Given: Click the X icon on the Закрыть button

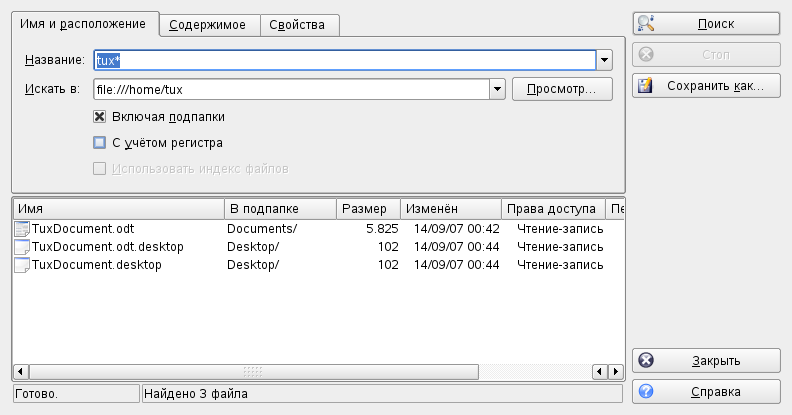Looking at the screenshot, I should 646,360.
